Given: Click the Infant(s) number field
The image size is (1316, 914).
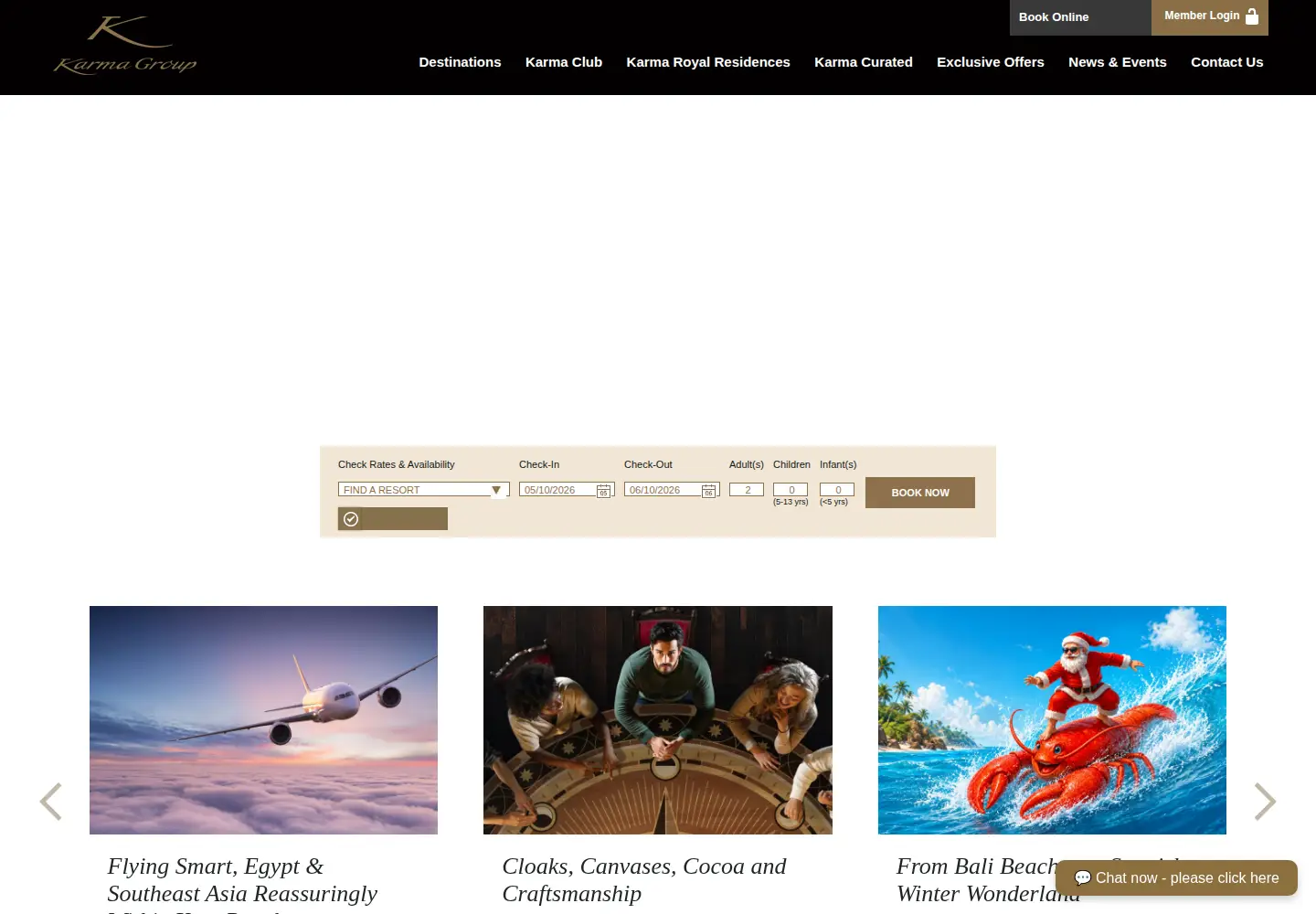Looking at the screenshot, I should click(837, 490).
